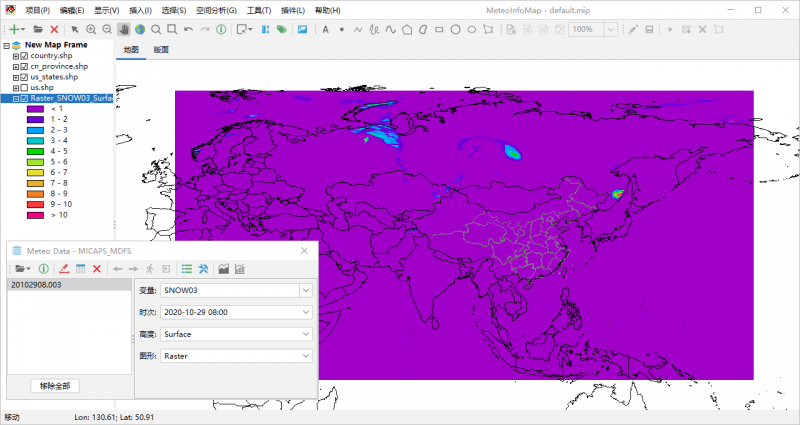
Task: Open the Identify info tool
Action: pyautogui.click(x=220, y=30)
